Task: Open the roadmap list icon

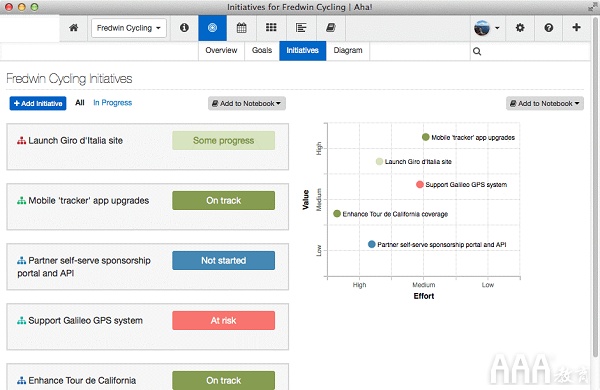Action: tap(301, 28)
